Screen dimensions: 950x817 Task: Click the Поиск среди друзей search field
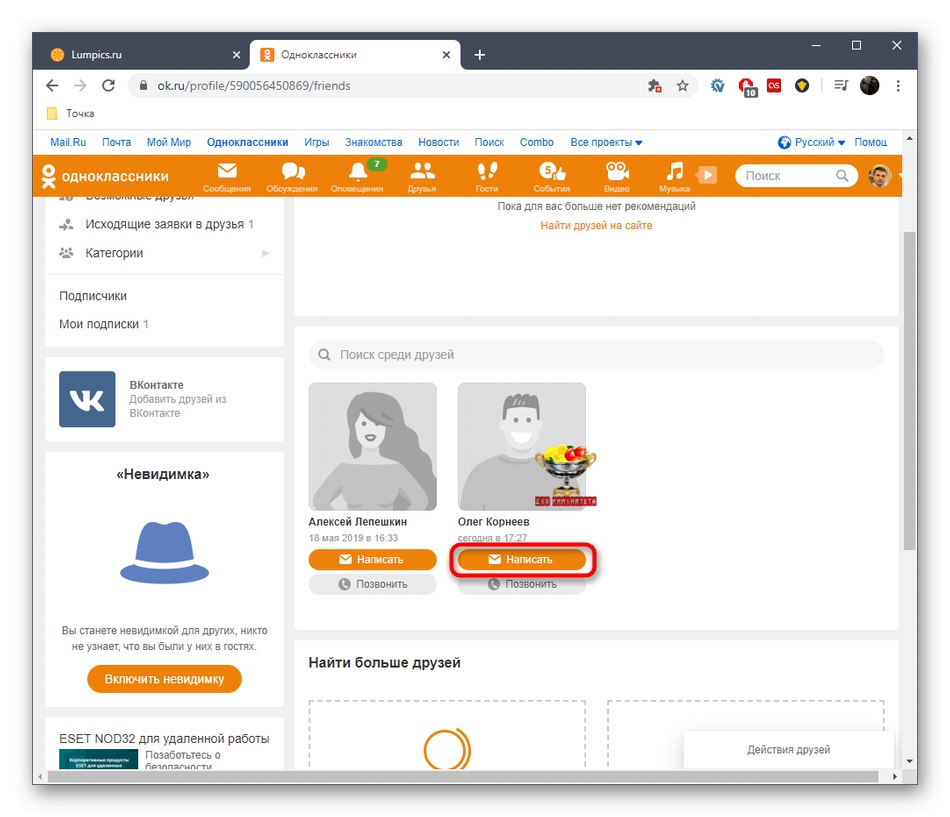[x=596, y=354]
